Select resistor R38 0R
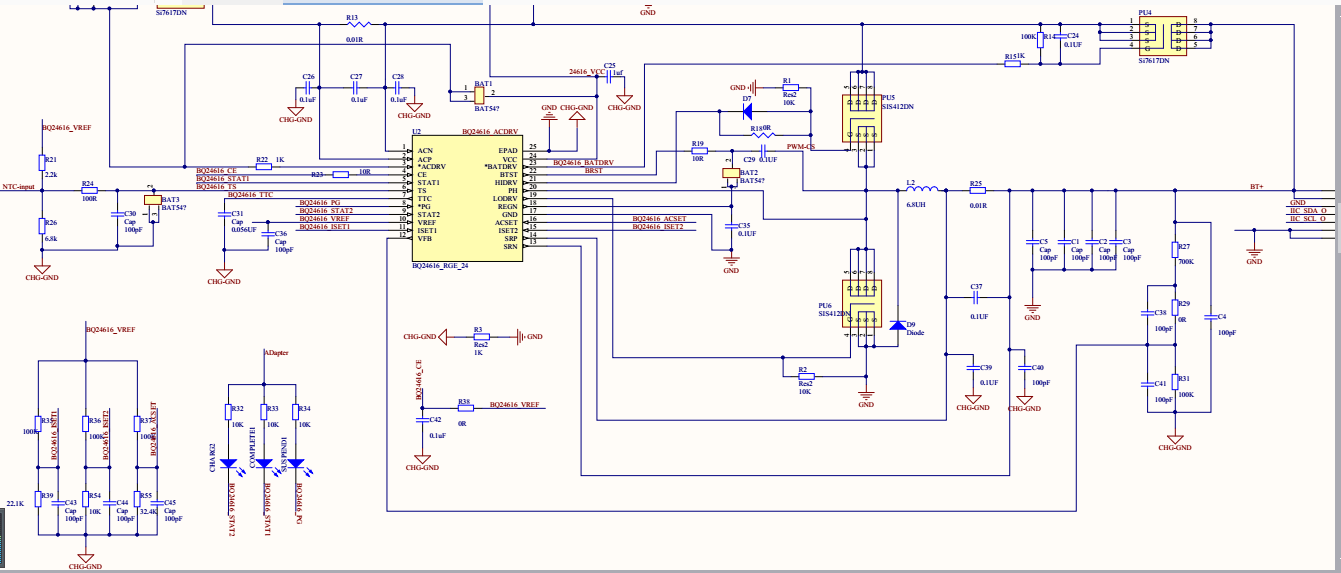The height and width of the screenshot is (573, 1341). pyautogui.click(x=465, y=407)
